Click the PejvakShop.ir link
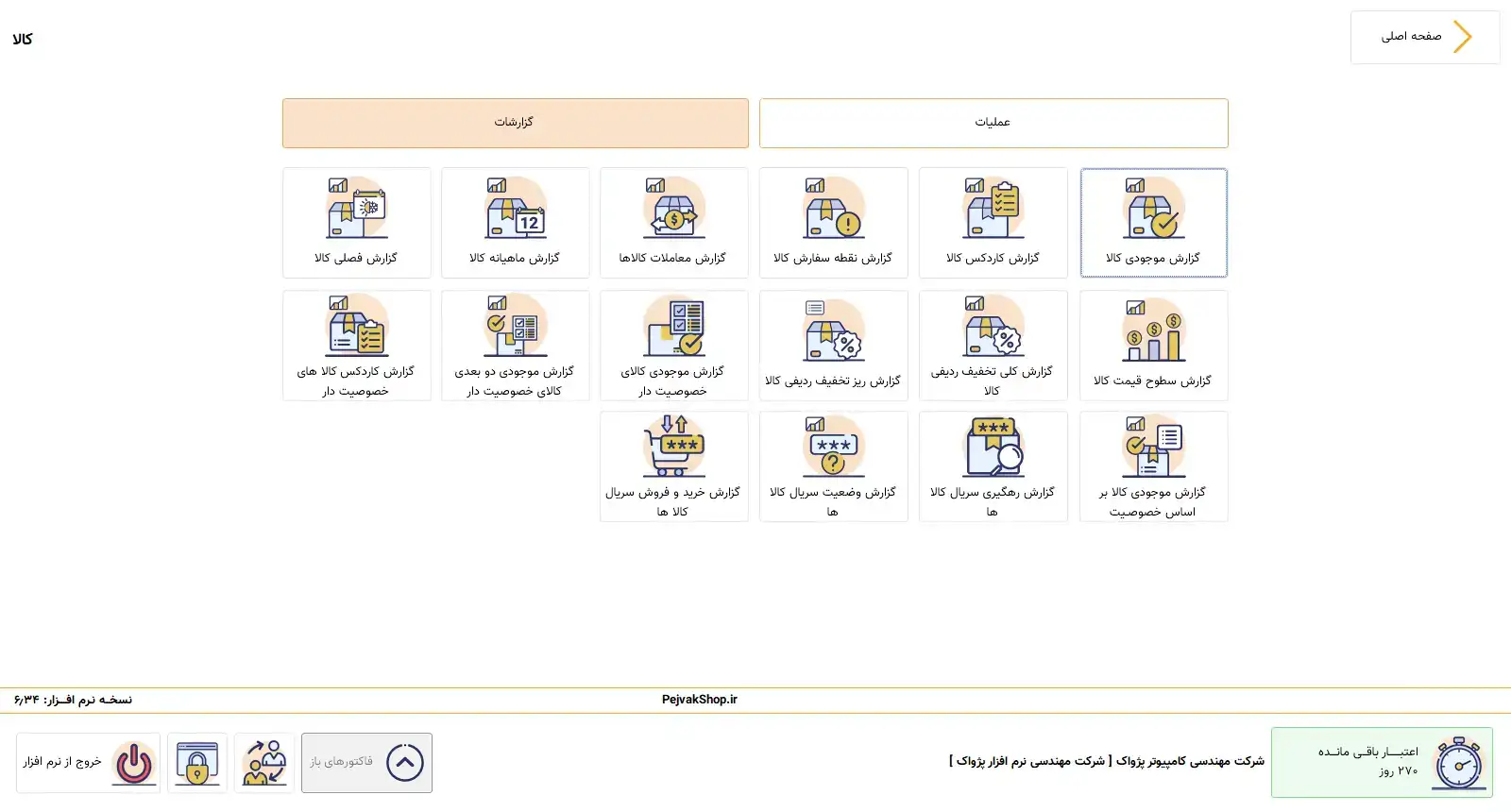1511x812 pixels. click(x=699, y=700)
